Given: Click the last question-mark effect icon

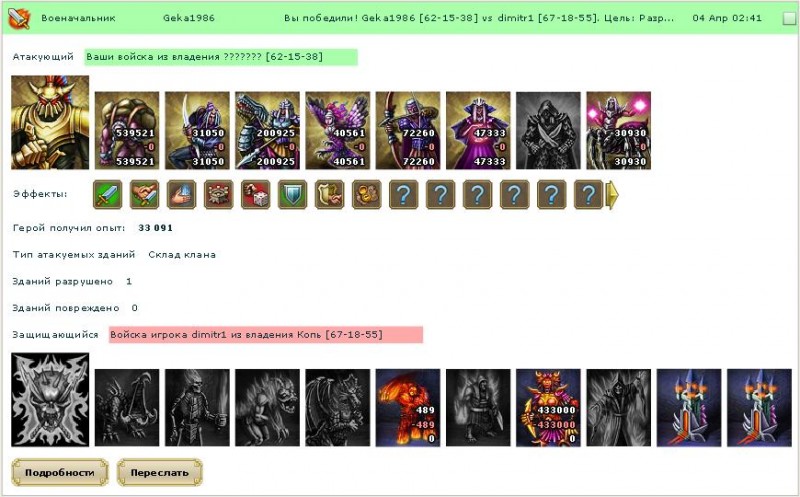Looking at the screenshot, I should [588, 194].
